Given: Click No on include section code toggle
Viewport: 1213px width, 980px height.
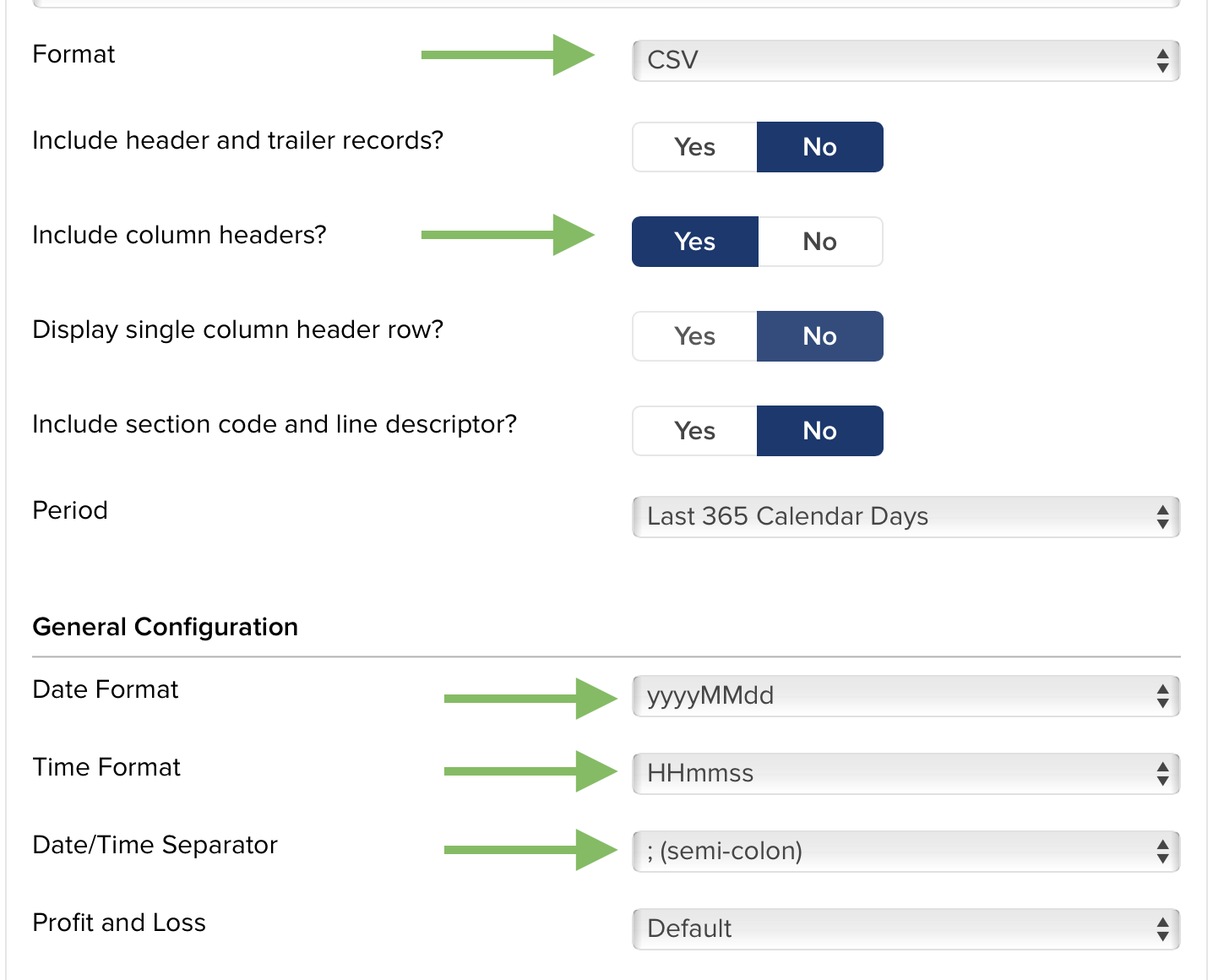Looking at the screenshot, I should pos(819,431).
